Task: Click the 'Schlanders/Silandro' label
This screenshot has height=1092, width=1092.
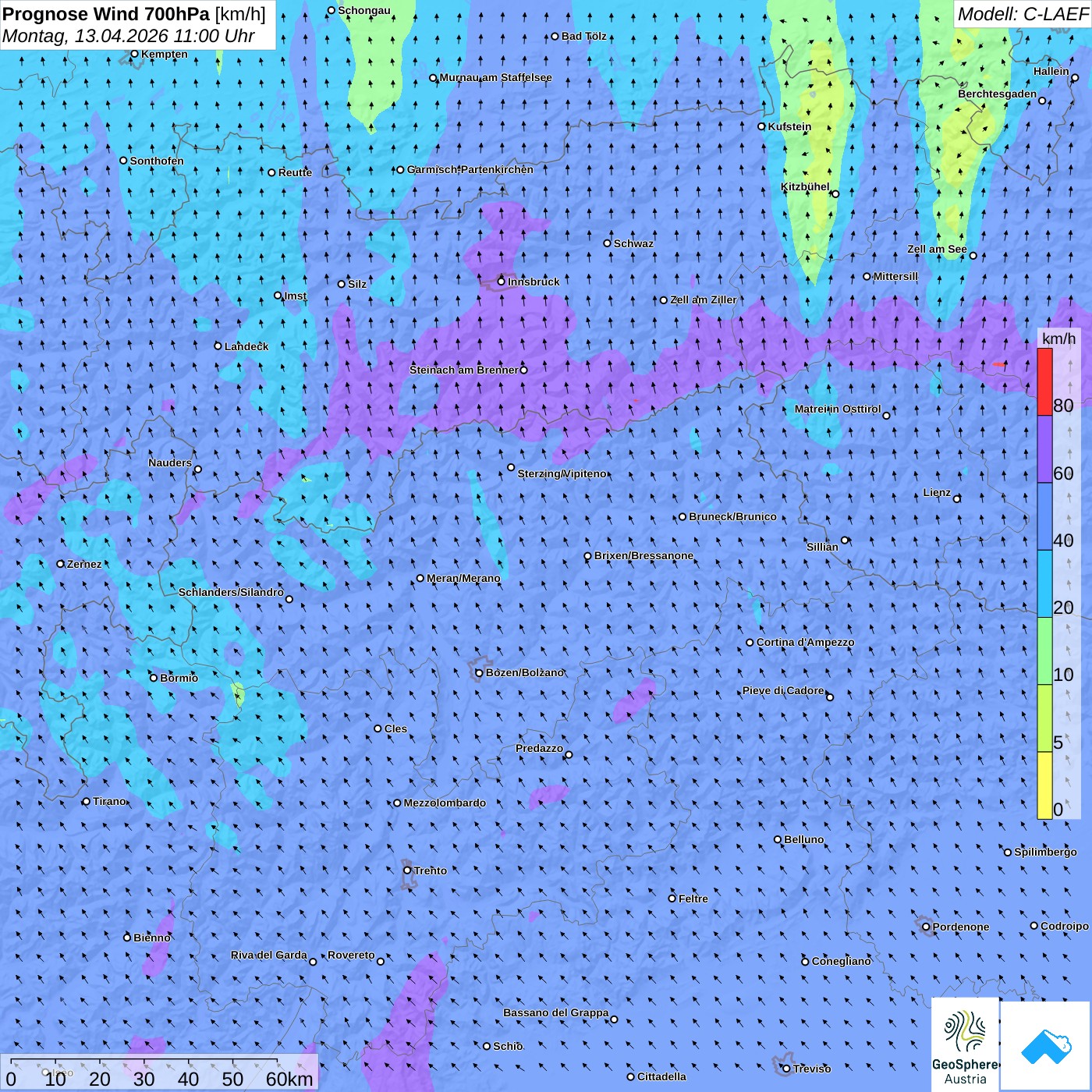Action: pyautogui.click(x=231, y=592)
